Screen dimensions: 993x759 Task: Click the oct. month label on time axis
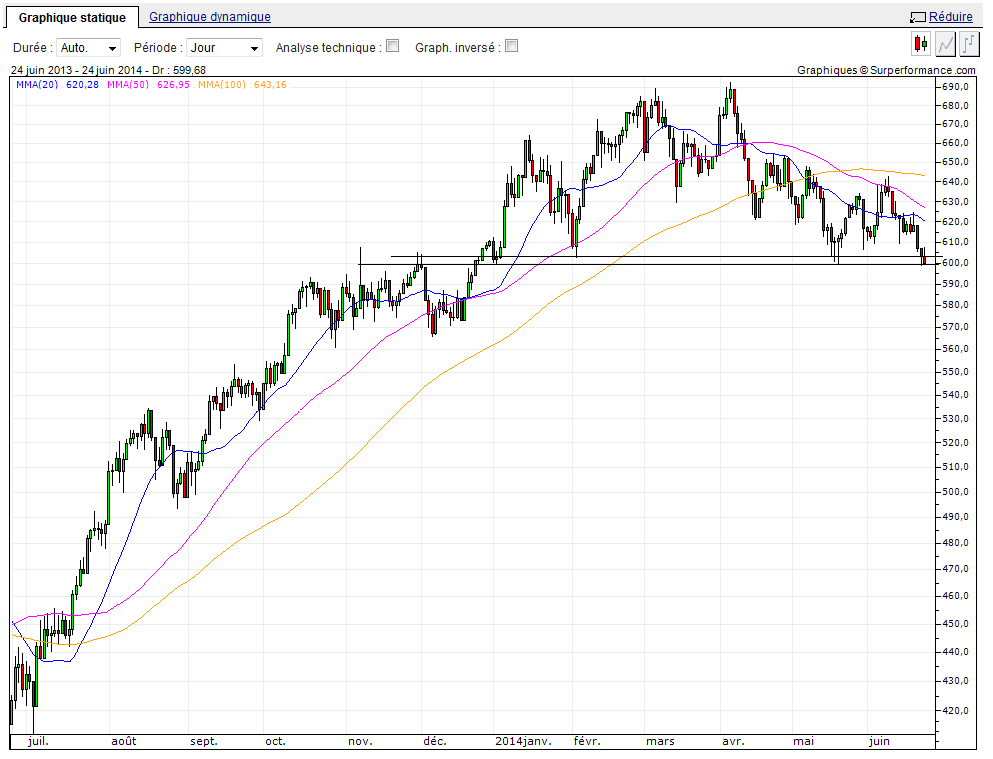275,741
